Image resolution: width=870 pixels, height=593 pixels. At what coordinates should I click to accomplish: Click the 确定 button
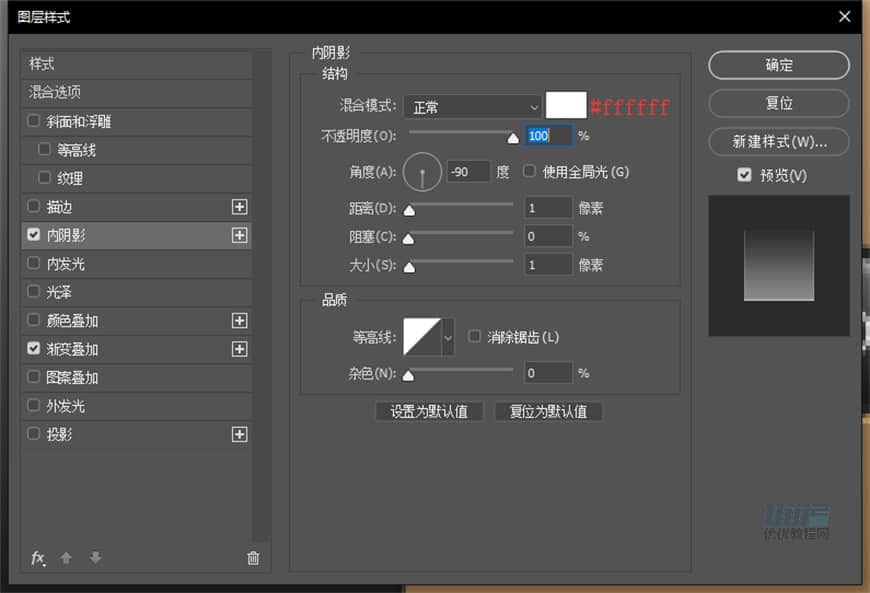(x=778, y=65)
